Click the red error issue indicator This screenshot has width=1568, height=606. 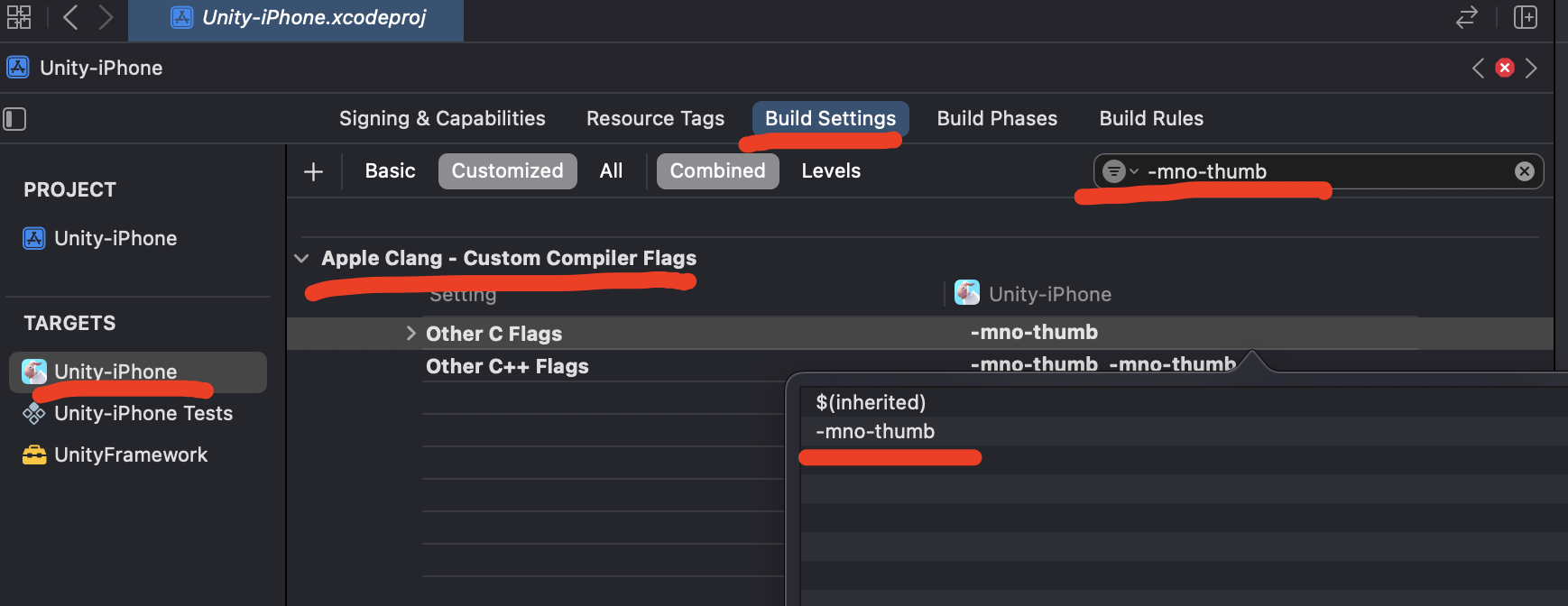click(x=1505, y=68)
